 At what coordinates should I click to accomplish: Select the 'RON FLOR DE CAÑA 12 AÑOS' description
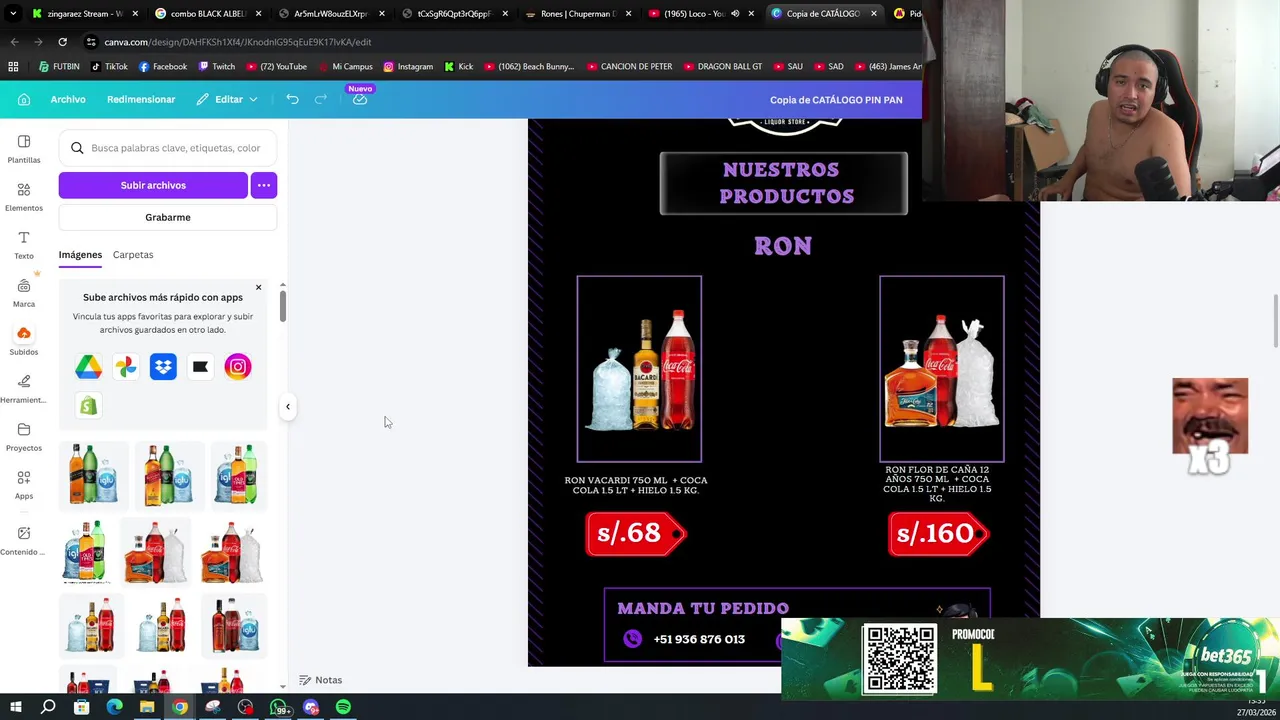pyautogui.click(x=937, y=484)
